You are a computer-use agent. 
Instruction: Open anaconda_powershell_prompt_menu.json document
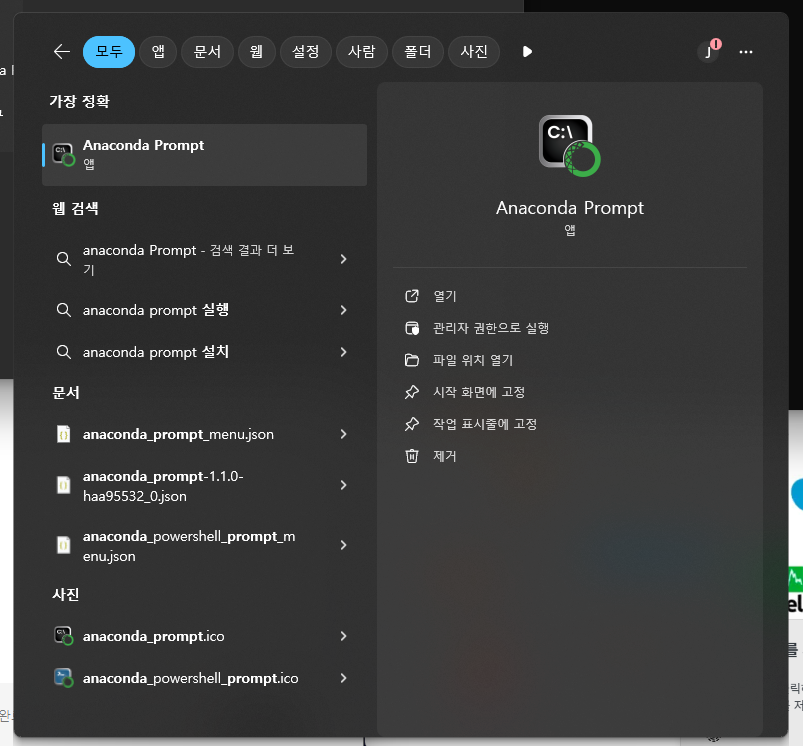[189, 546]
